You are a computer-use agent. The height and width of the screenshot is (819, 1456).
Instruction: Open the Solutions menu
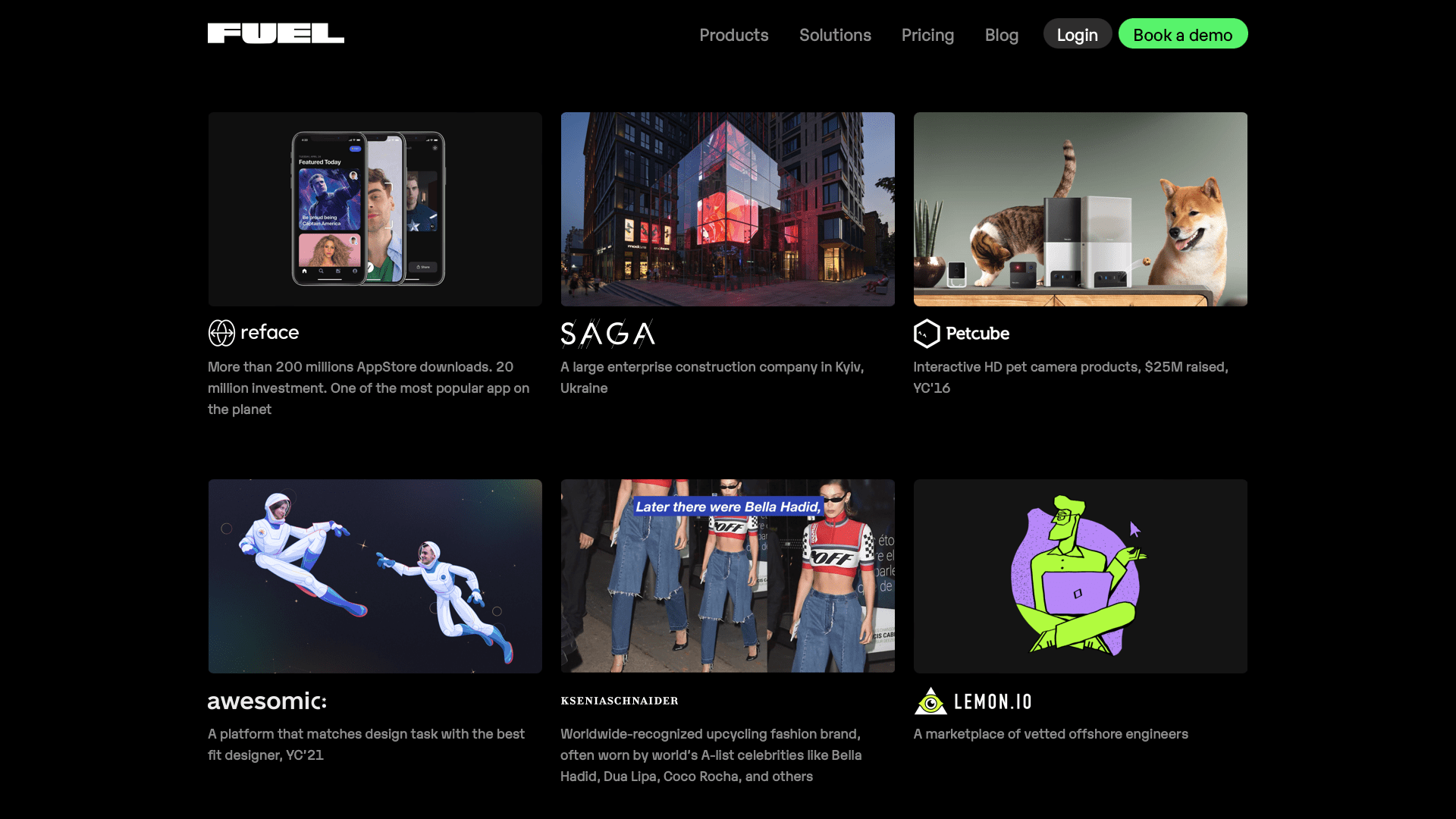click(x=835, y=35)
